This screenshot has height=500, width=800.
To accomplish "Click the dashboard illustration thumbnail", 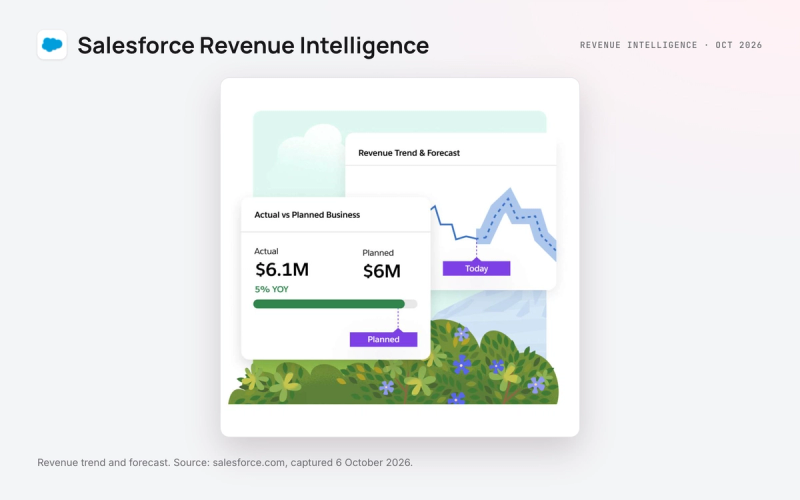I will 400,257.
